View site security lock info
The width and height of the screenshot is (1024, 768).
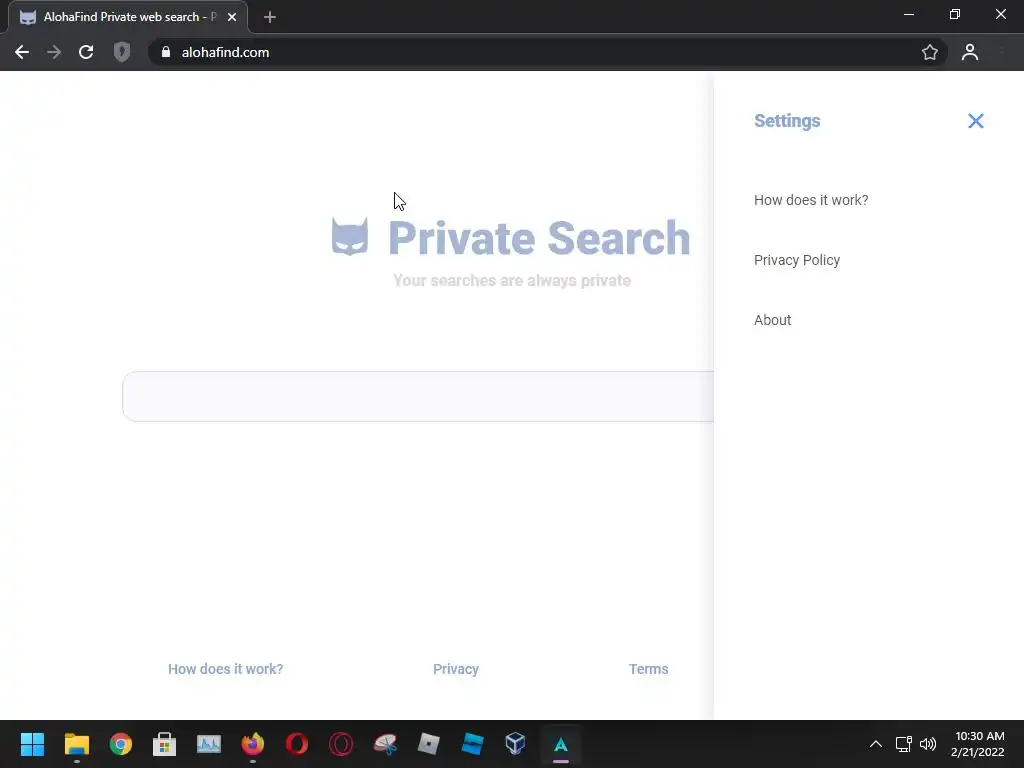[x=166, y=52]
